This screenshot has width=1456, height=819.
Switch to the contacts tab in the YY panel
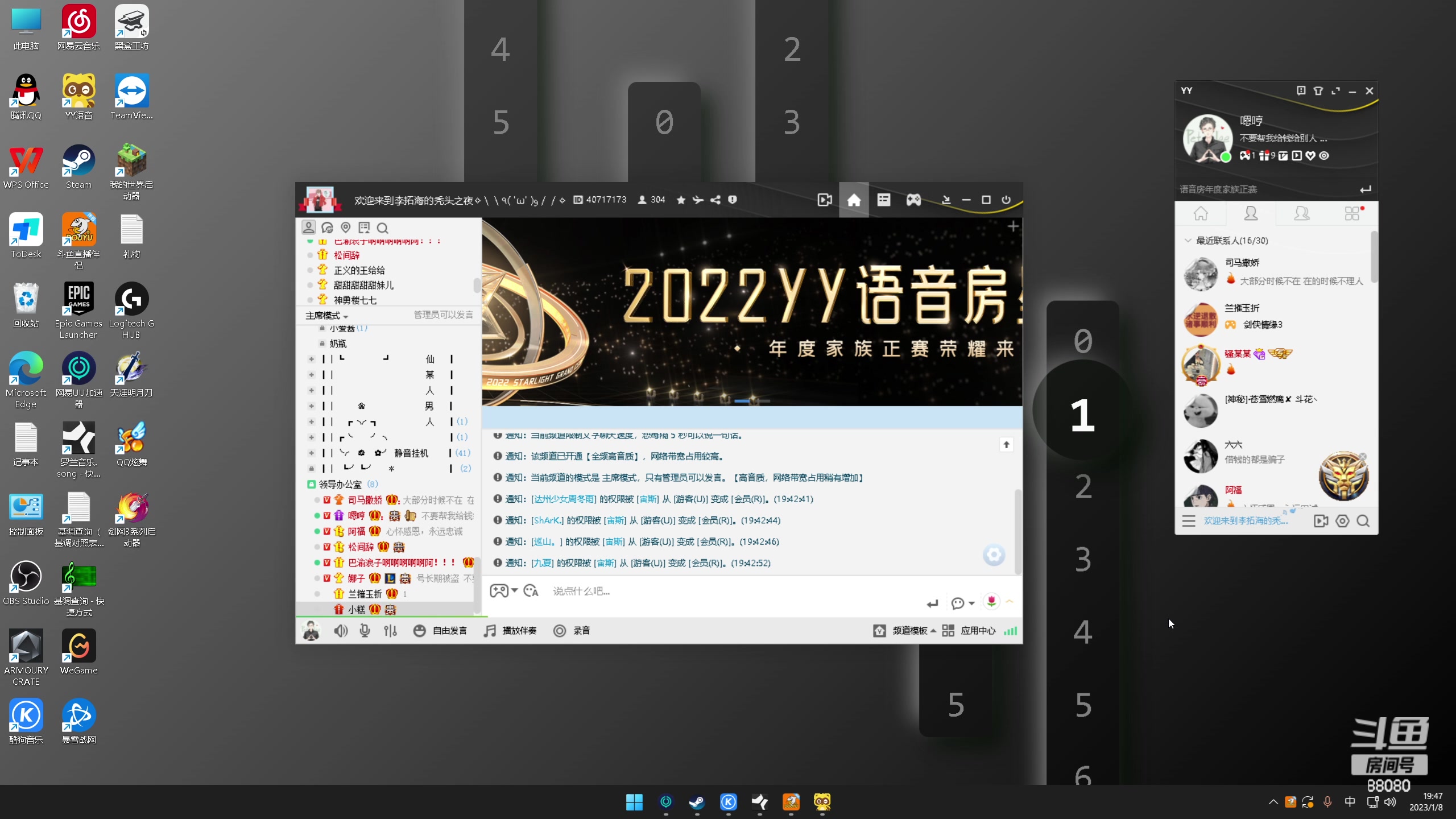tap(1252, 213)
